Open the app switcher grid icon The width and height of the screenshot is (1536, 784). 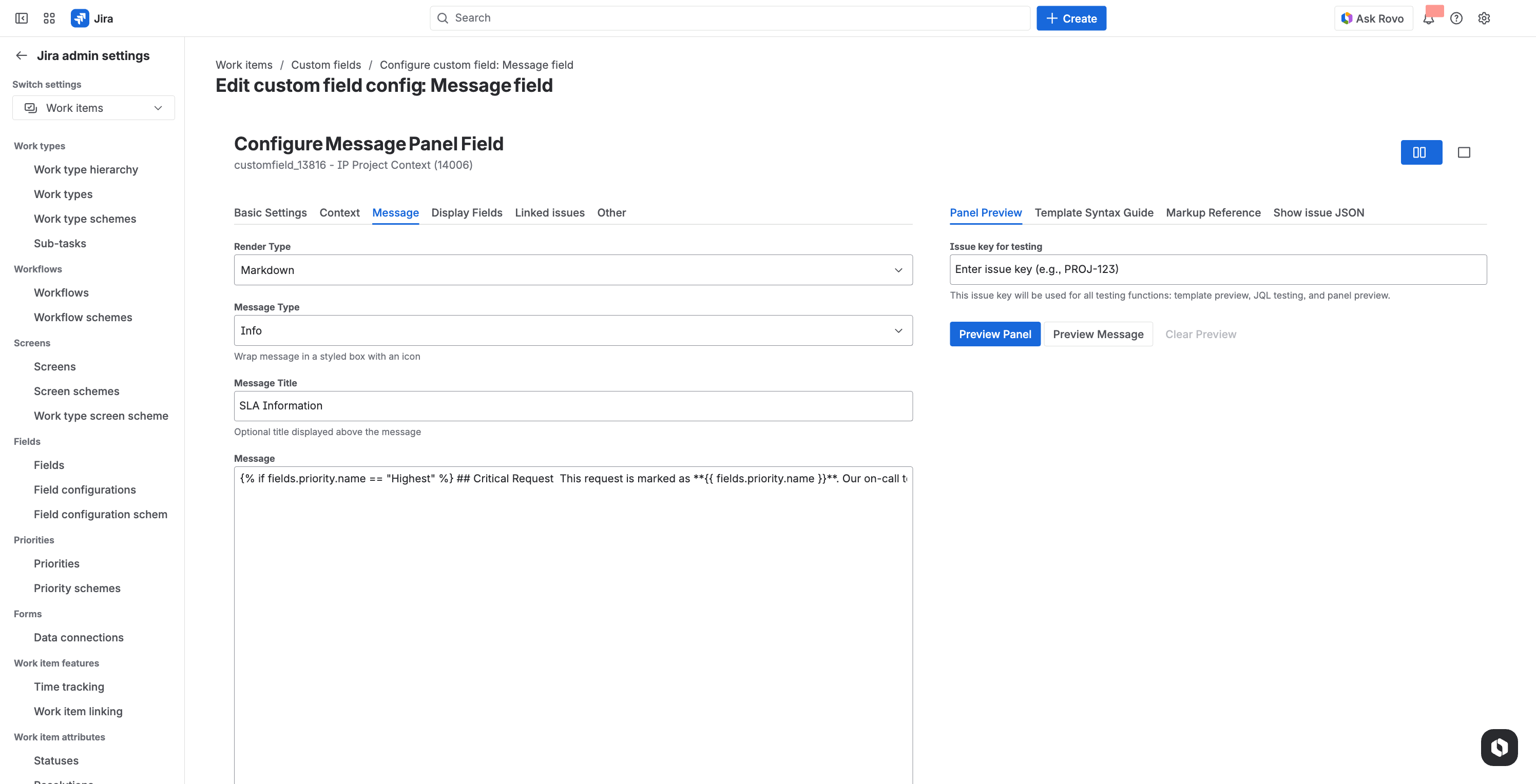49,18
